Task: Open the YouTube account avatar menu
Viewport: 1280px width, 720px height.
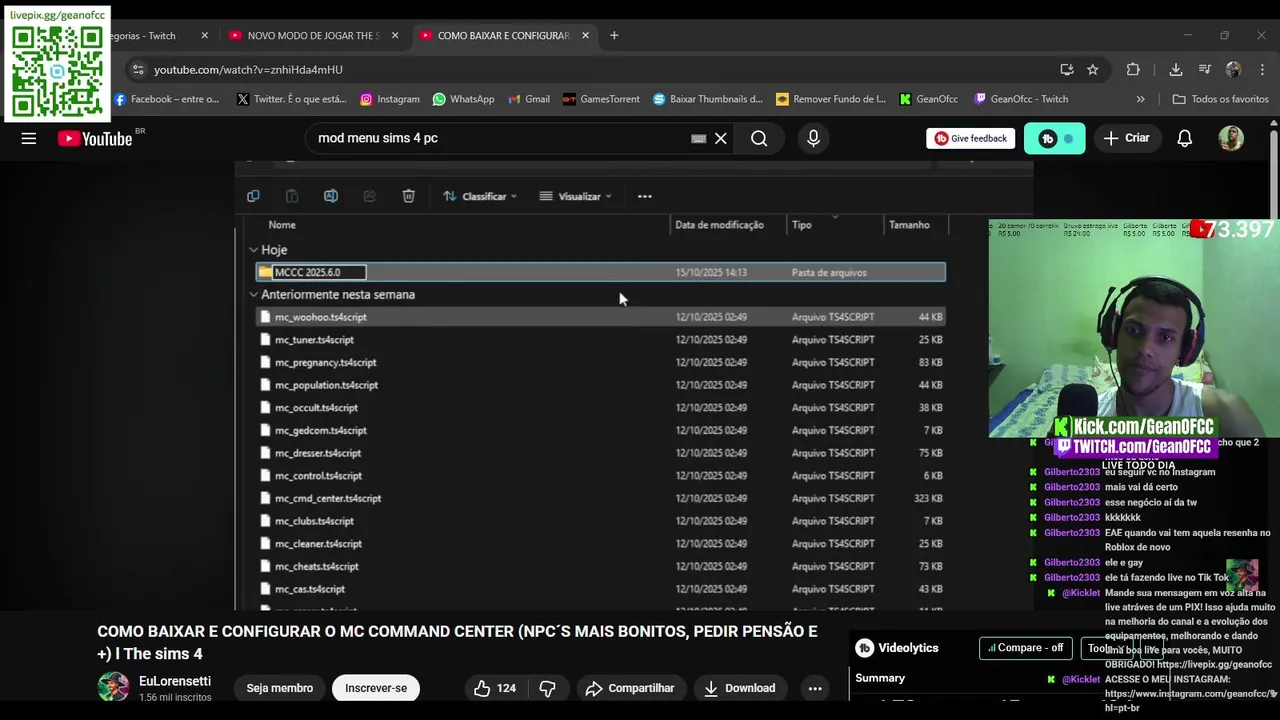Action: pyautogui.click(x=1231, y=139)
